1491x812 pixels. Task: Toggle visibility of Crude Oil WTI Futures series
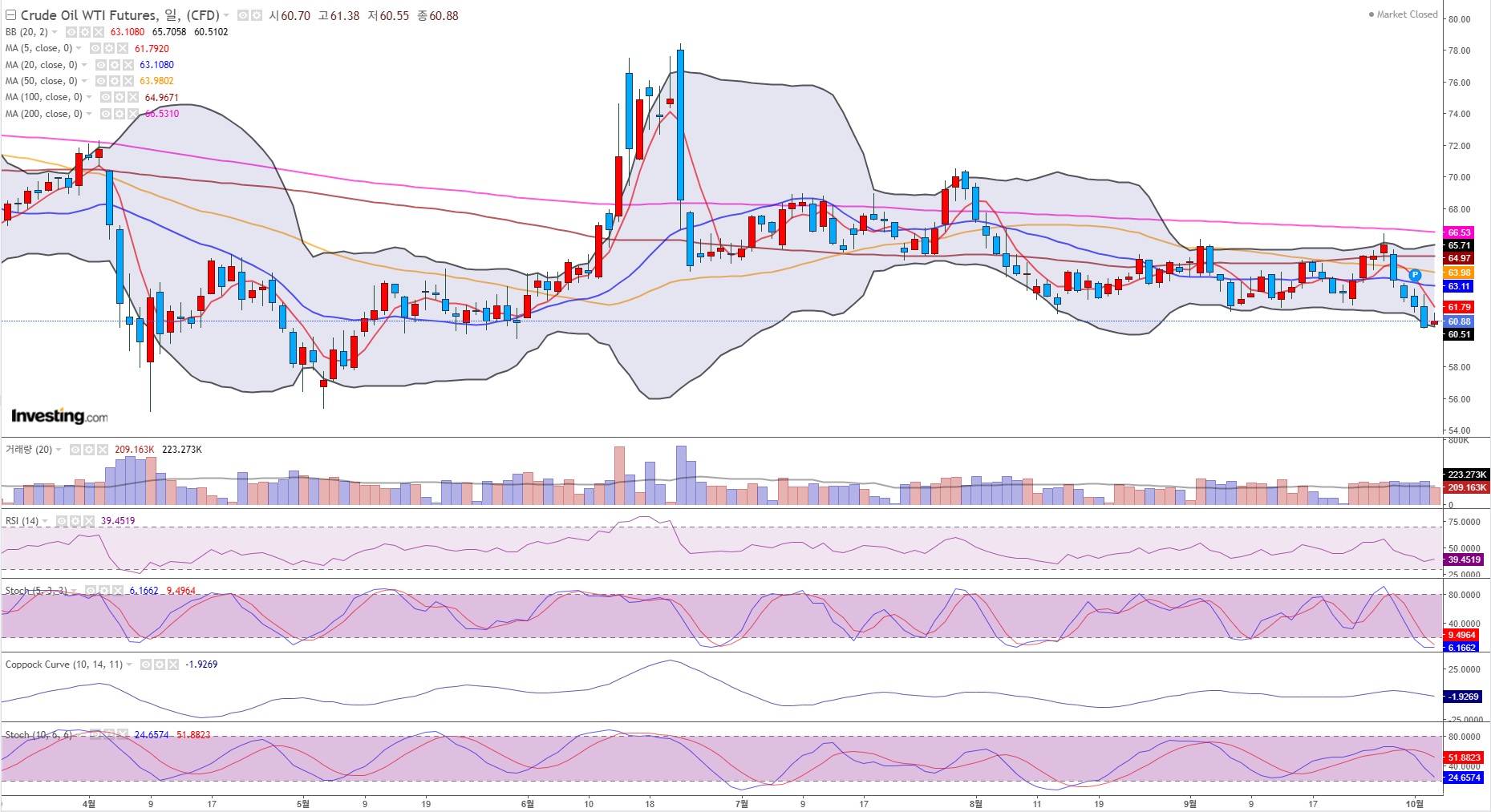click(243, 15)
